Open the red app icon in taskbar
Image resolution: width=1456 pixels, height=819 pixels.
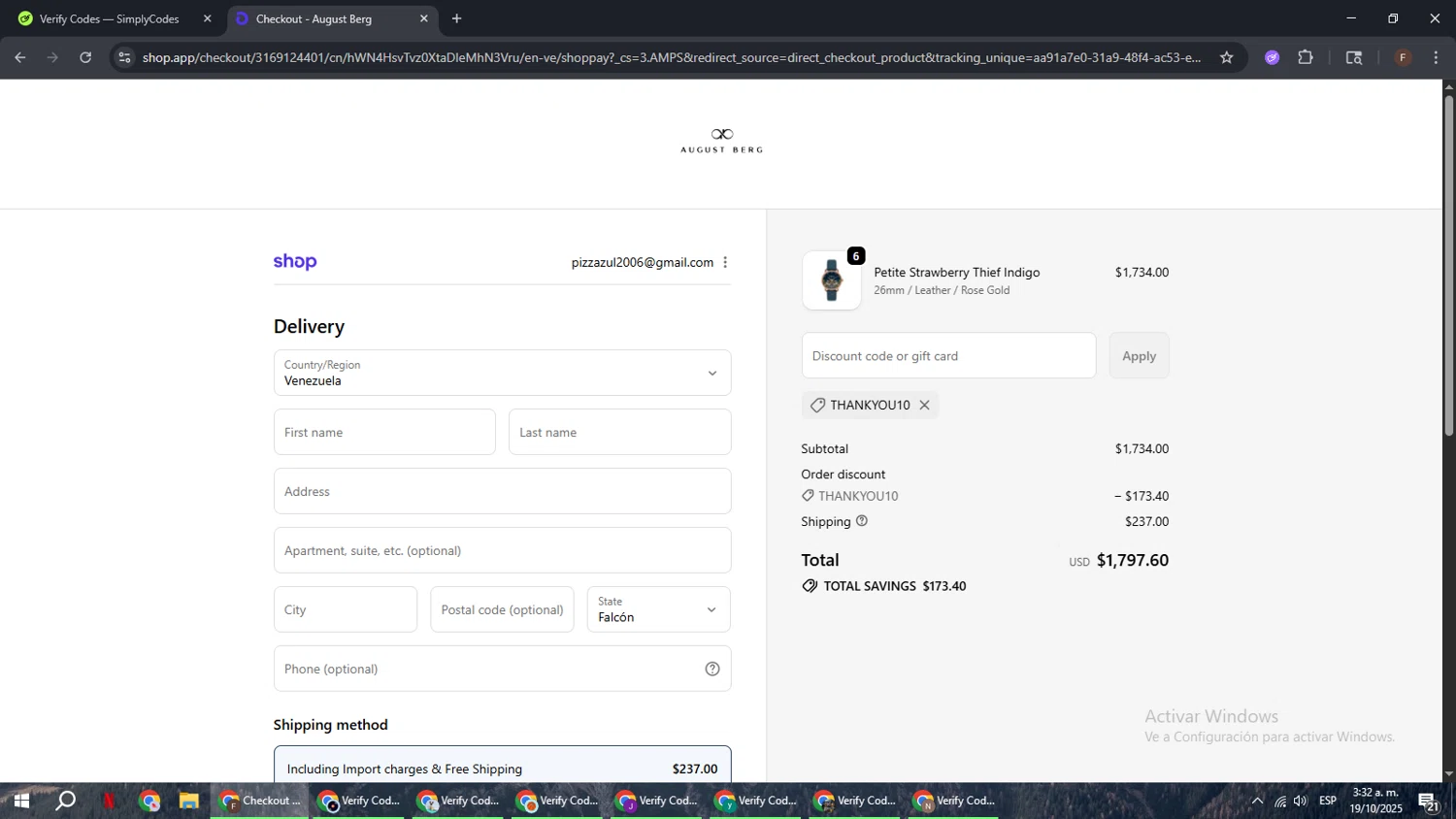(x=110, y=801)
